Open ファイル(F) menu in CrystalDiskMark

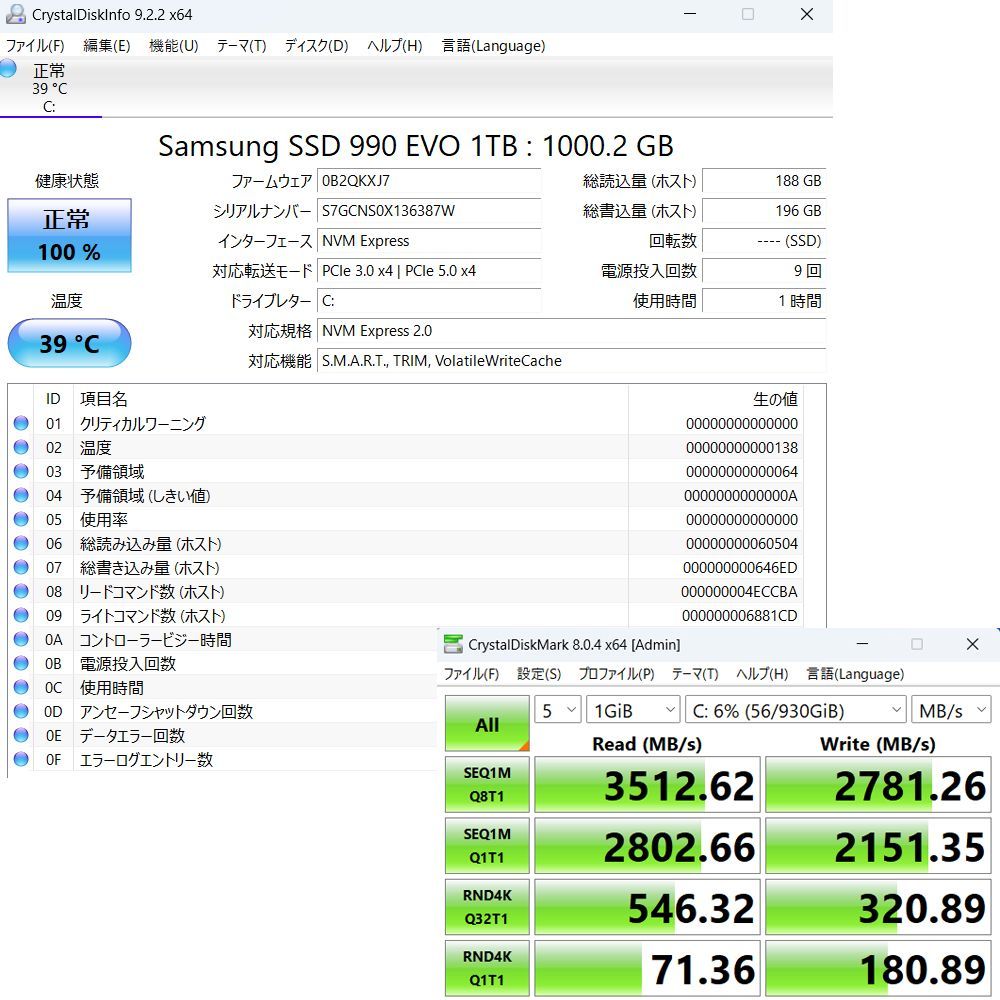click(x=471, y=674)
